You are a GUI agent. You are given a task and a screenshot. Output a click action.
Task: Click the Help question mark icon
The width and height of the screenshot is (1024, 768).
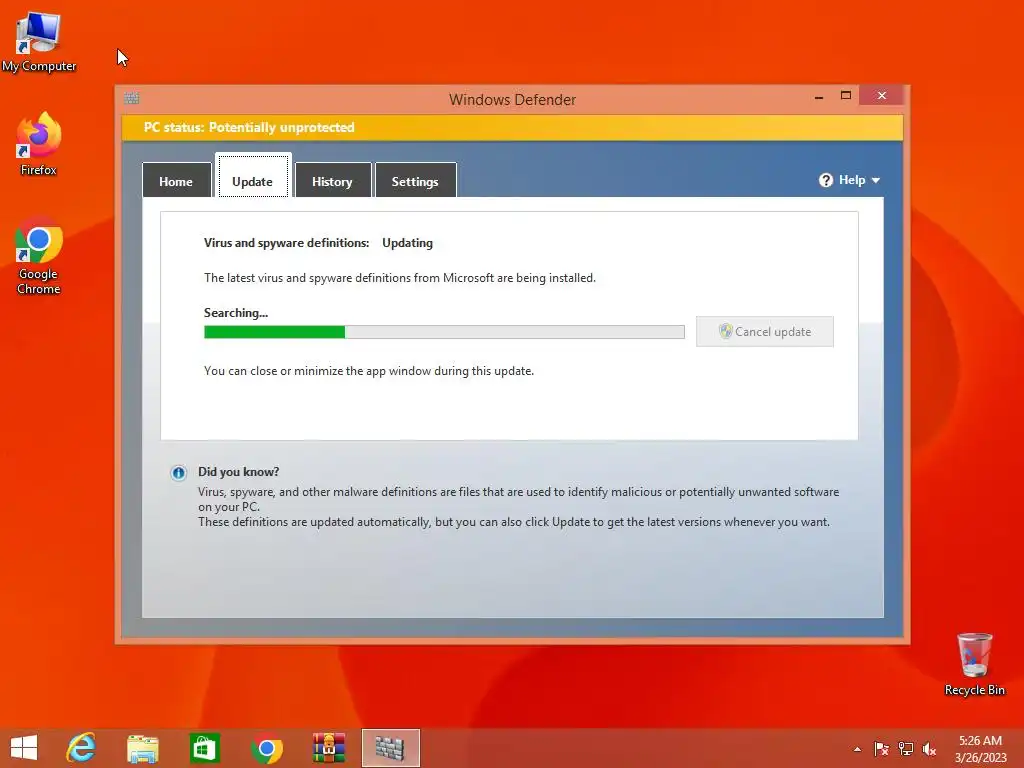pos(825,180)
